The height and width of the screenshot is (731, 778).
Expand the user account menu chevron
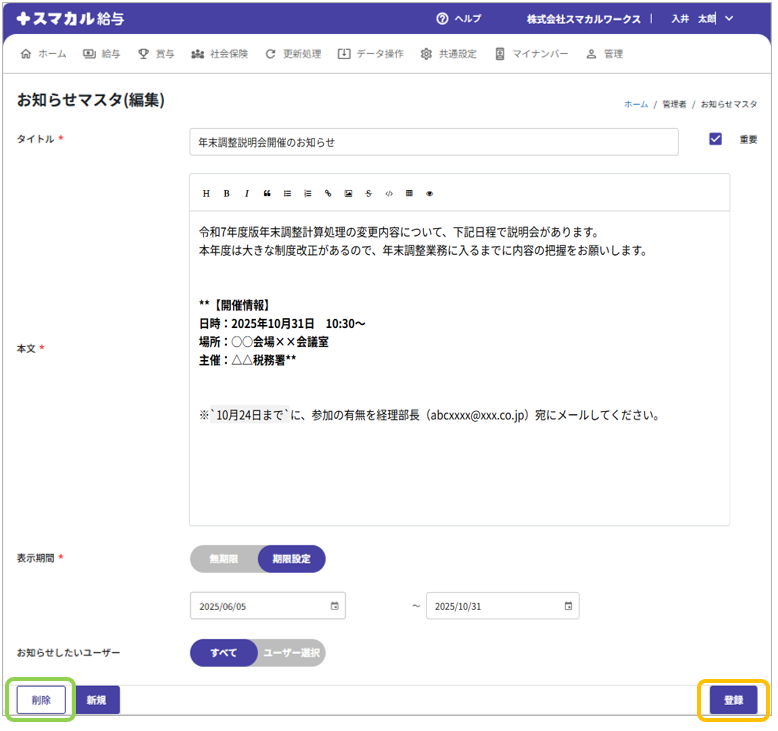pyautogui.click(x=729, y=19)
